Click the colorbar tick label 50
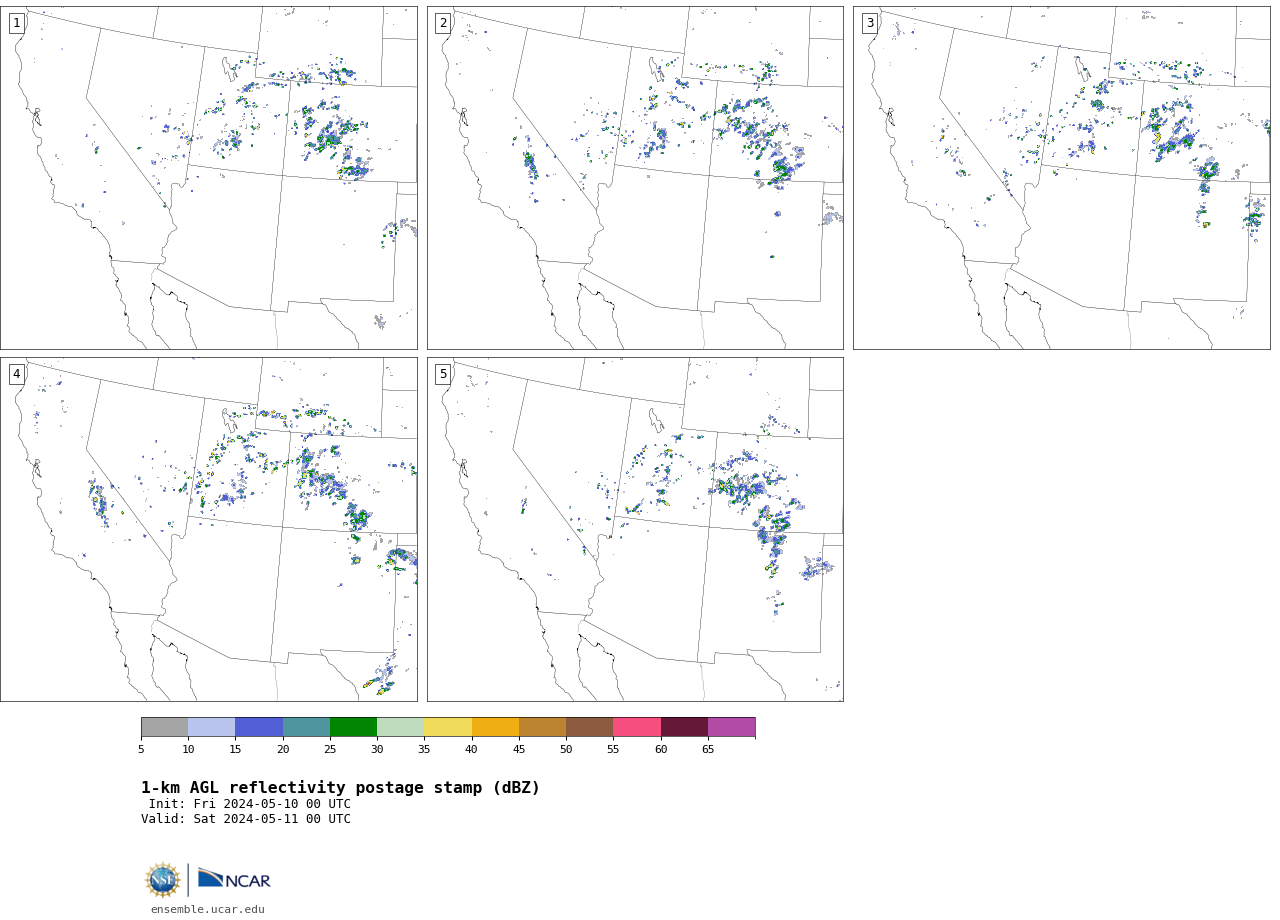1280x920 pixels. coord(566,750)
